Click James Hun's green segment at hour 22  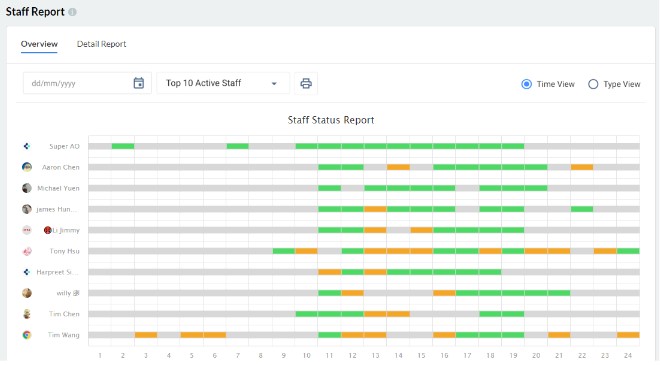click(582, 209)
